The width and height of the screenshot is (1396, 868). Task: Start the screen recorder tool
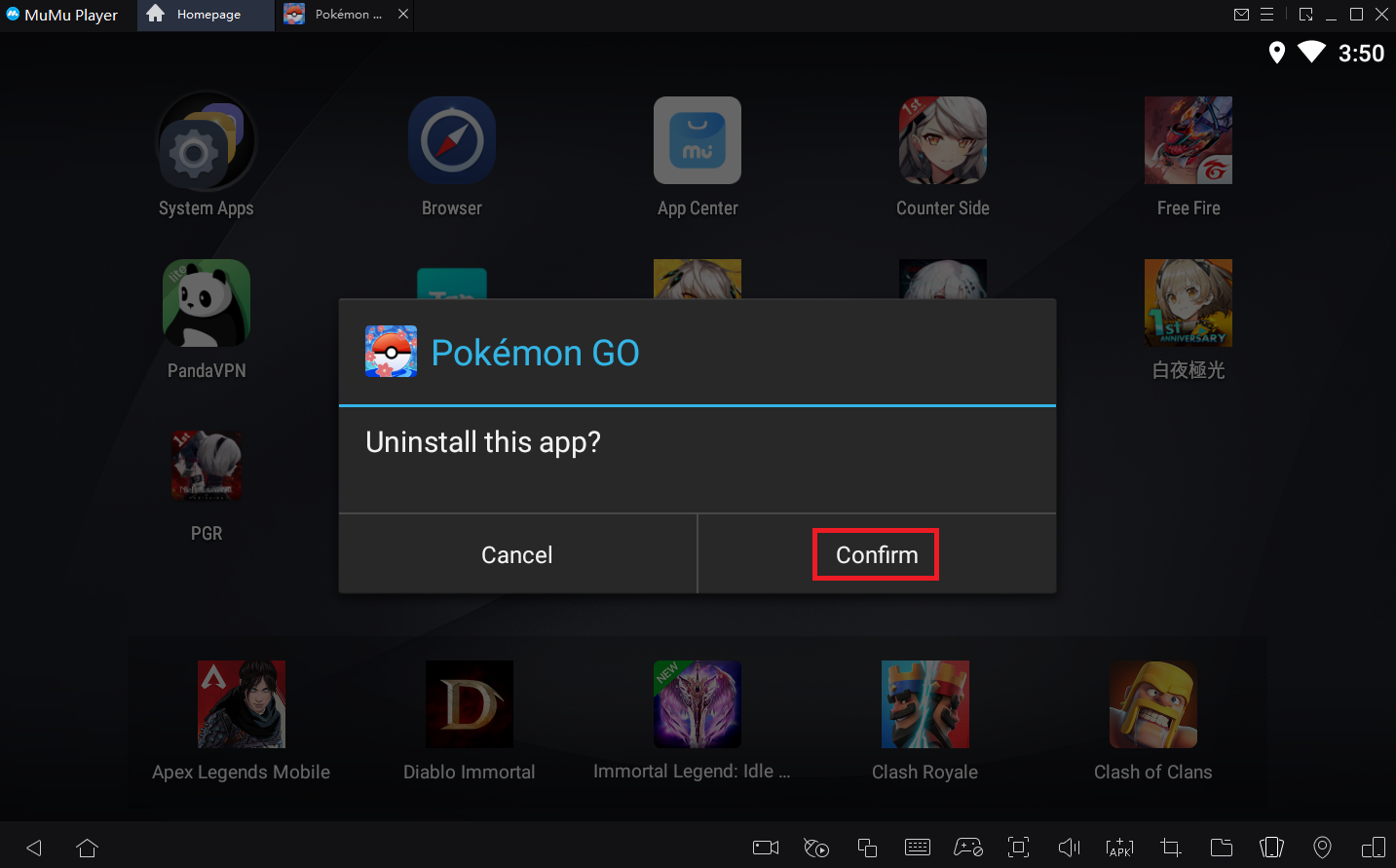[x=766, y=848]
